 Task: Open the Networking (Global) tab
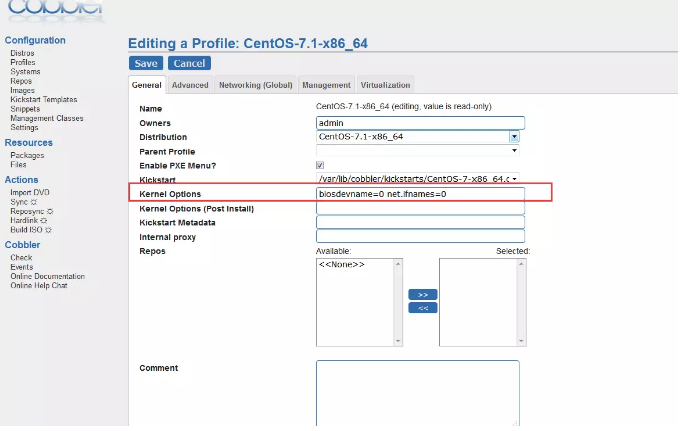(255, 85)
